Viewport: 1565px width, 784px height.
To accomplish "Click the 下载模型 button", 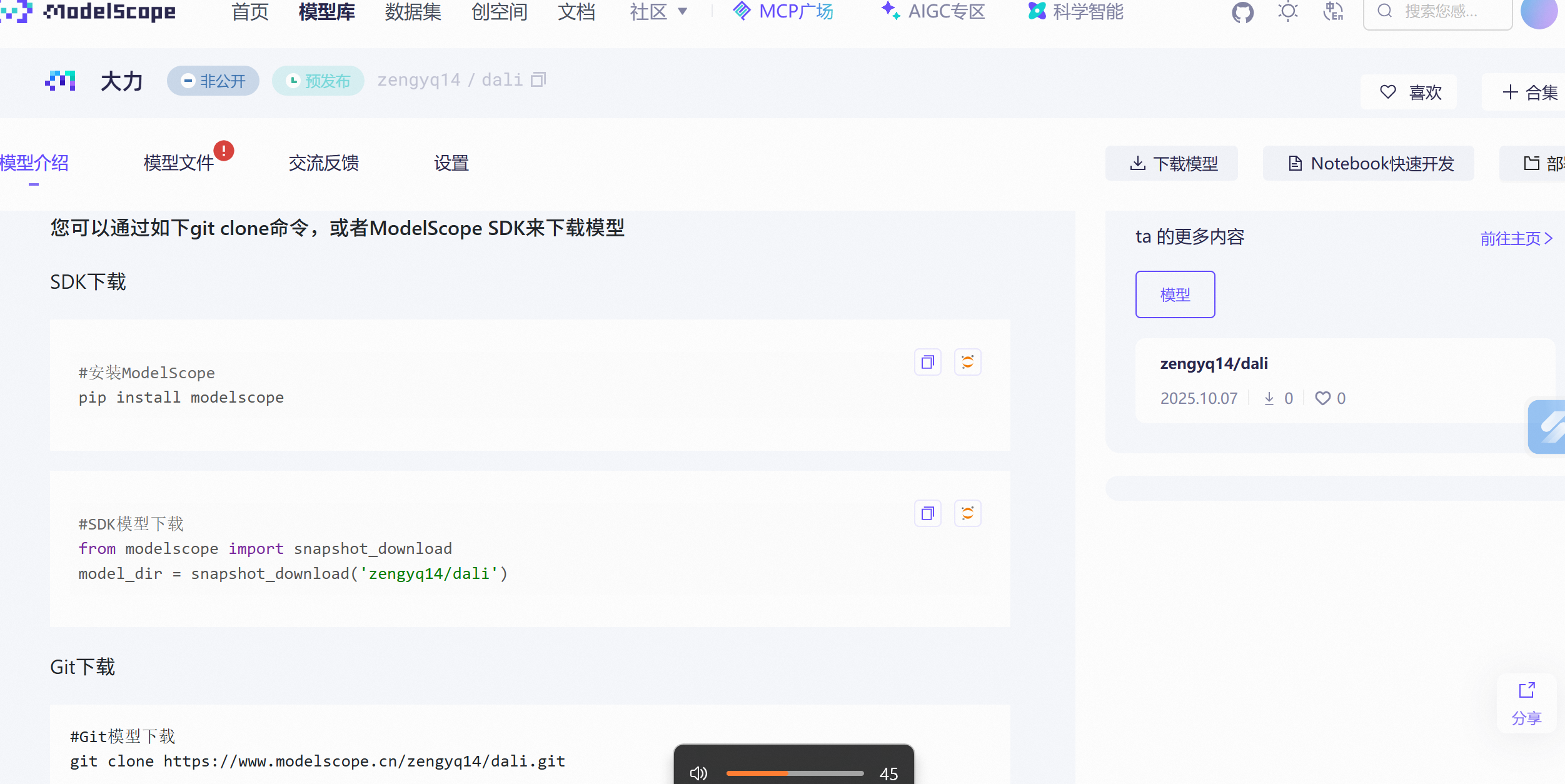I will (1172, 163).
